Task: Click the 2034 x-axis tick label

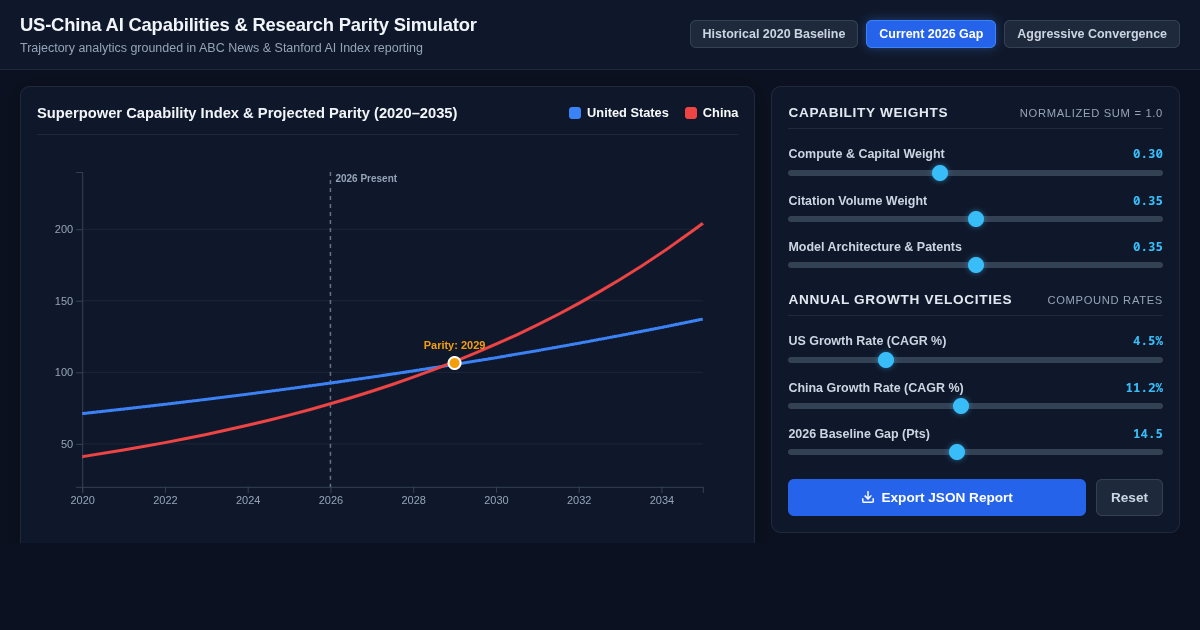Action: 662,500
